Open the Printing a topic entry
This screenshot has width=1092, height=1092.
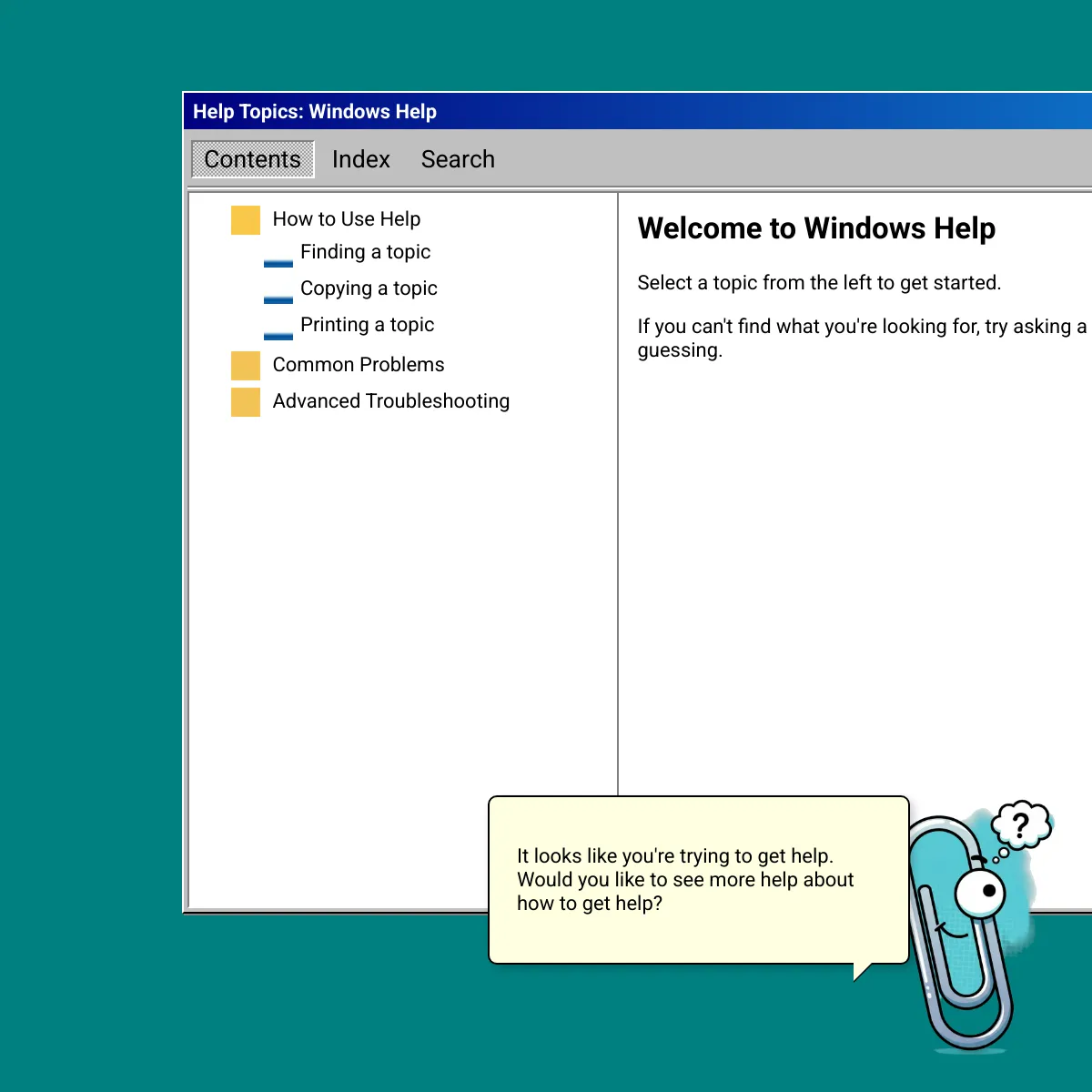point(367,325)
